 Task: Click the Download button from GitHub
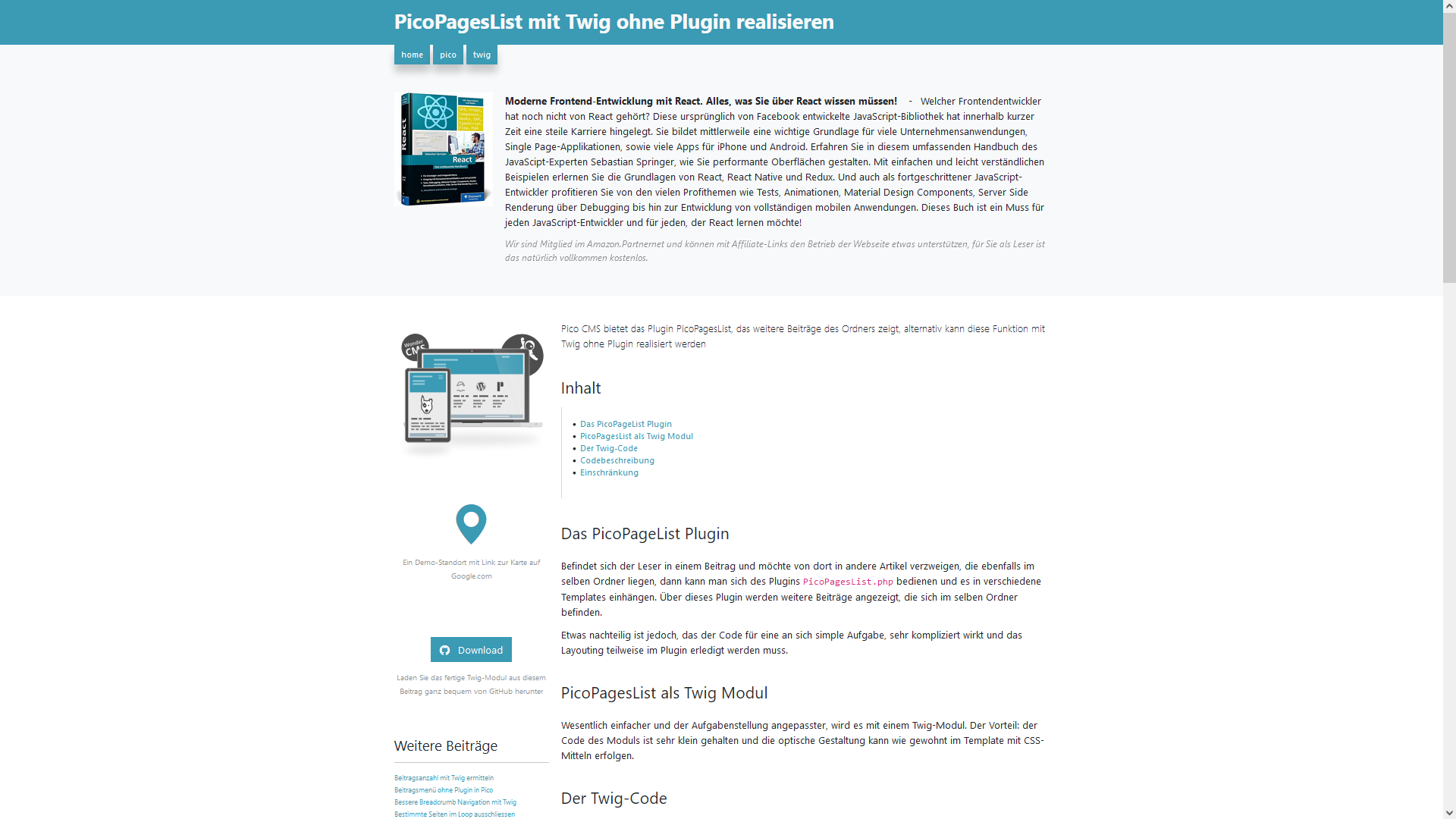point(470,649)
